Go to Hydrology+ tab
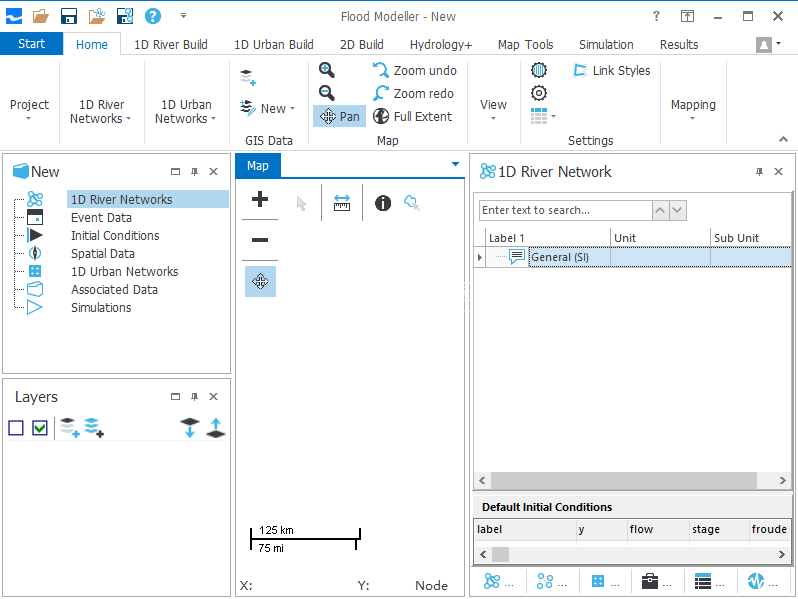Viewport: 798px width, 599px height. 441,44
